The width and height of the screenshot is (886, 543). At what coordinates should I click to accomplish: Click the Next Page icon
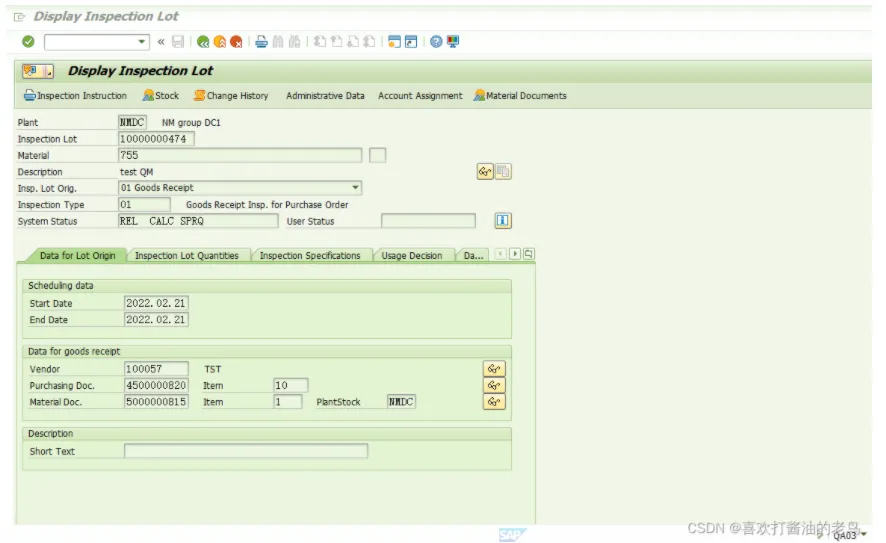coord(353,41)
